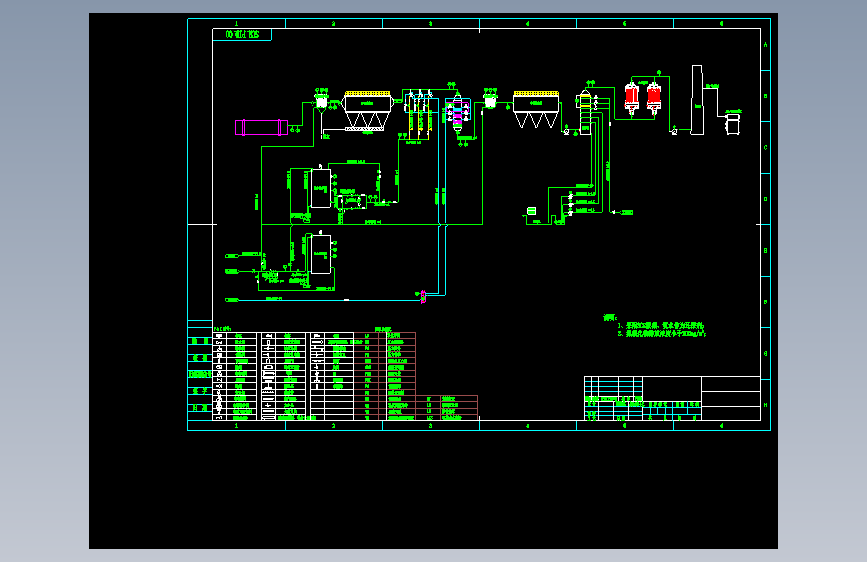Select the brown-bordered code table
Screen dimensions: 867x562
[x=415, y=376]
